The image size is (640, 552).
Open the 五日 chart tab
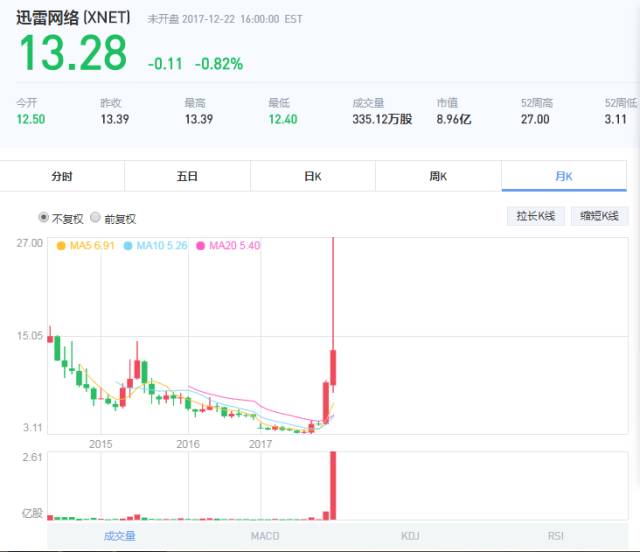[x=187, y=176]
